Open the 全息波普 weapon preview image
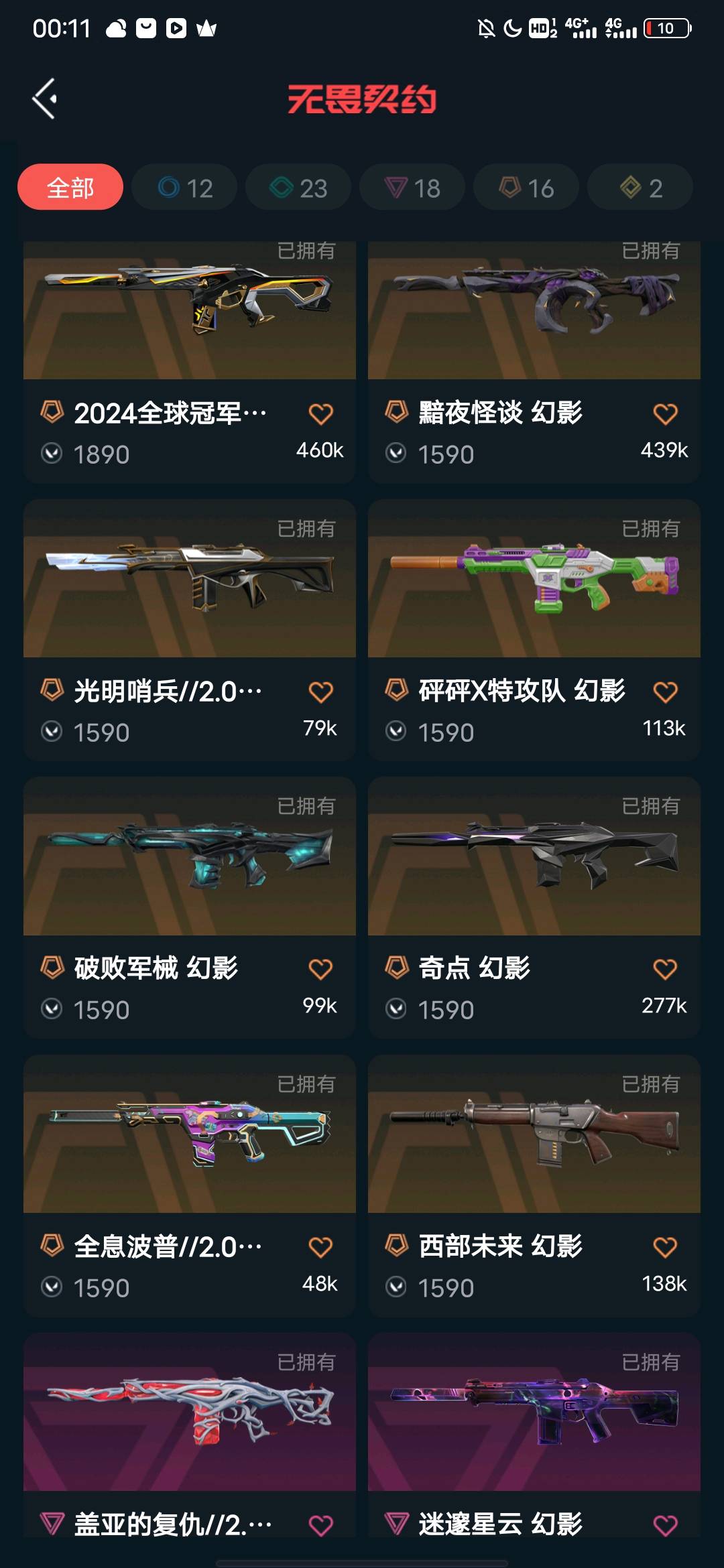Screen dimensions: 724x1568 pyautogui.click(x=190, y=1134)
